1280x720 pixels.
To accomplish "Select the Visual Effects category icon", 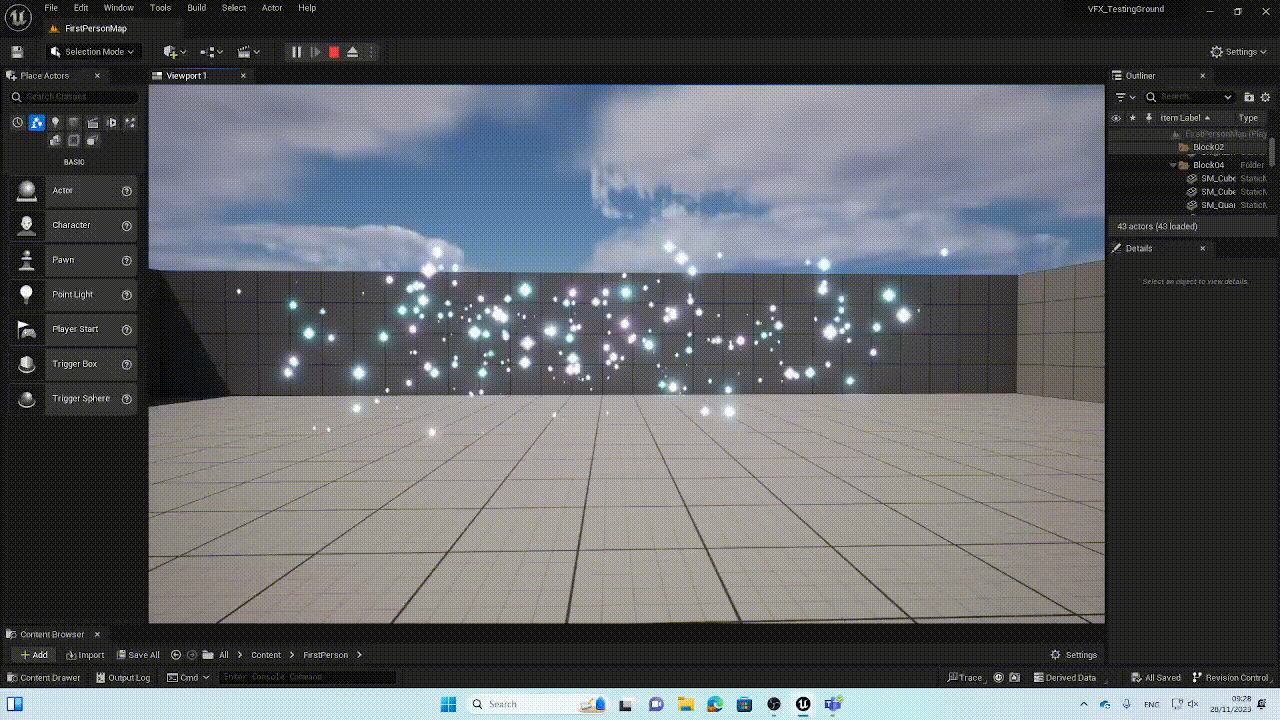I will (130, 123).
